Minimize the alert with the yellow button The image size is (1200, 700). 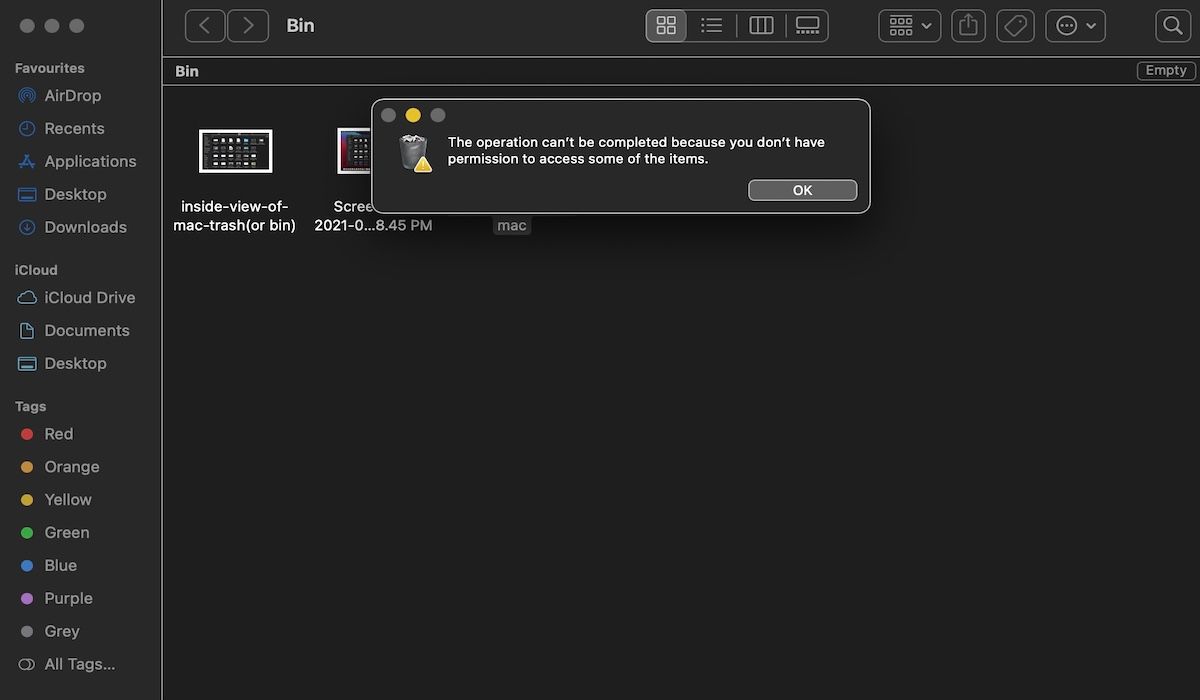point(413,116)
